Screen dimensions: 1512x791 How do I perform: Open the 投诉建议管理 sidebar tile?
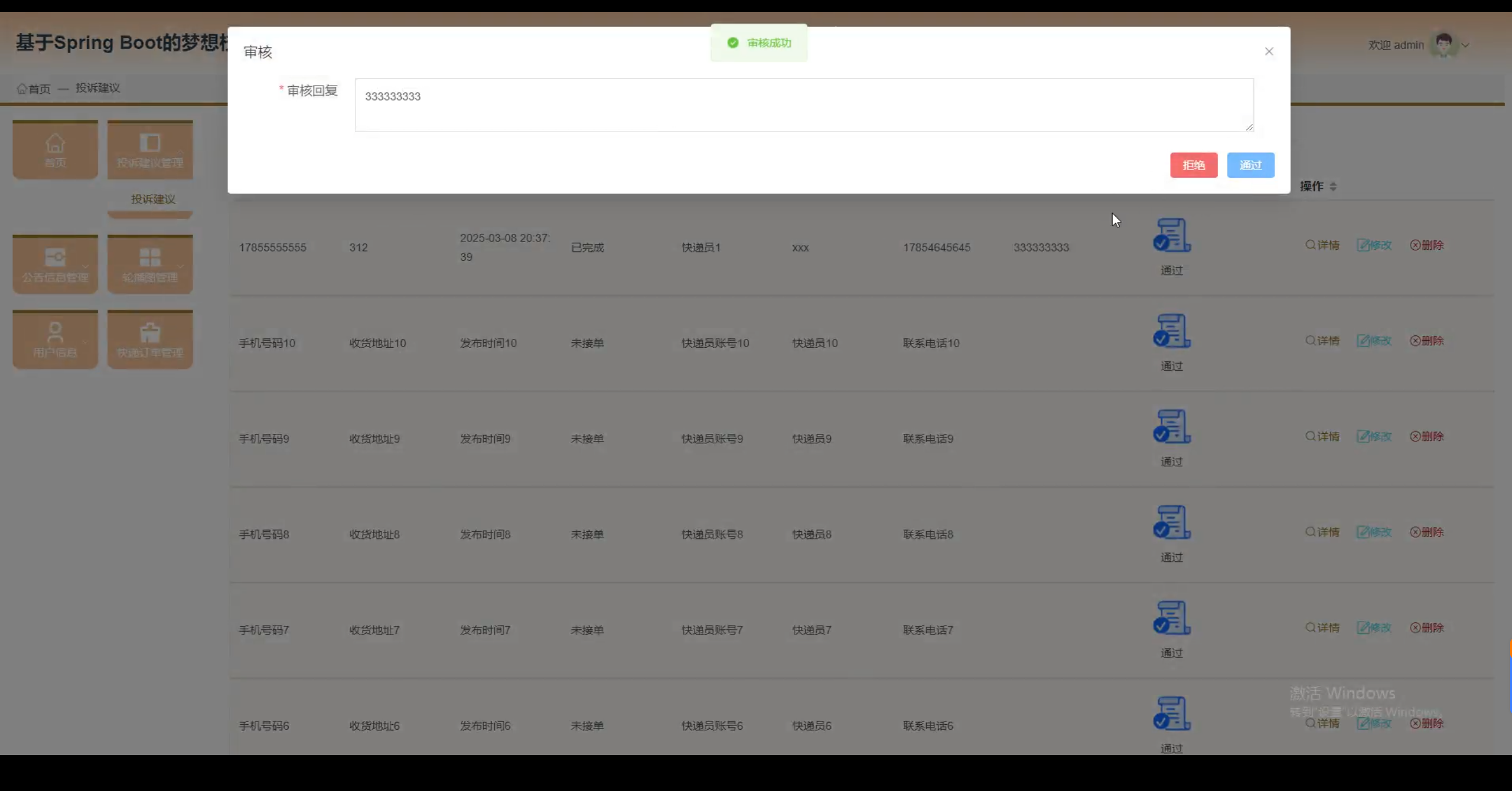[x=149, y=150]
